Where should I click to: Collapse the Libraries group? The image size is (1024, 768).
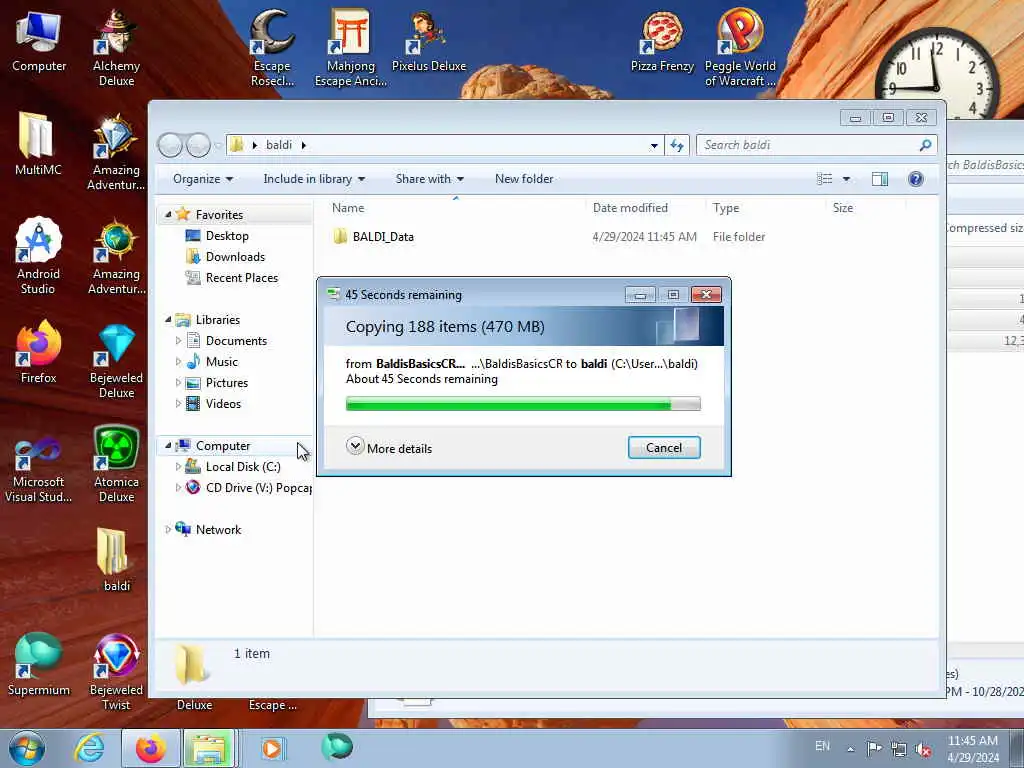click(168, 319)
